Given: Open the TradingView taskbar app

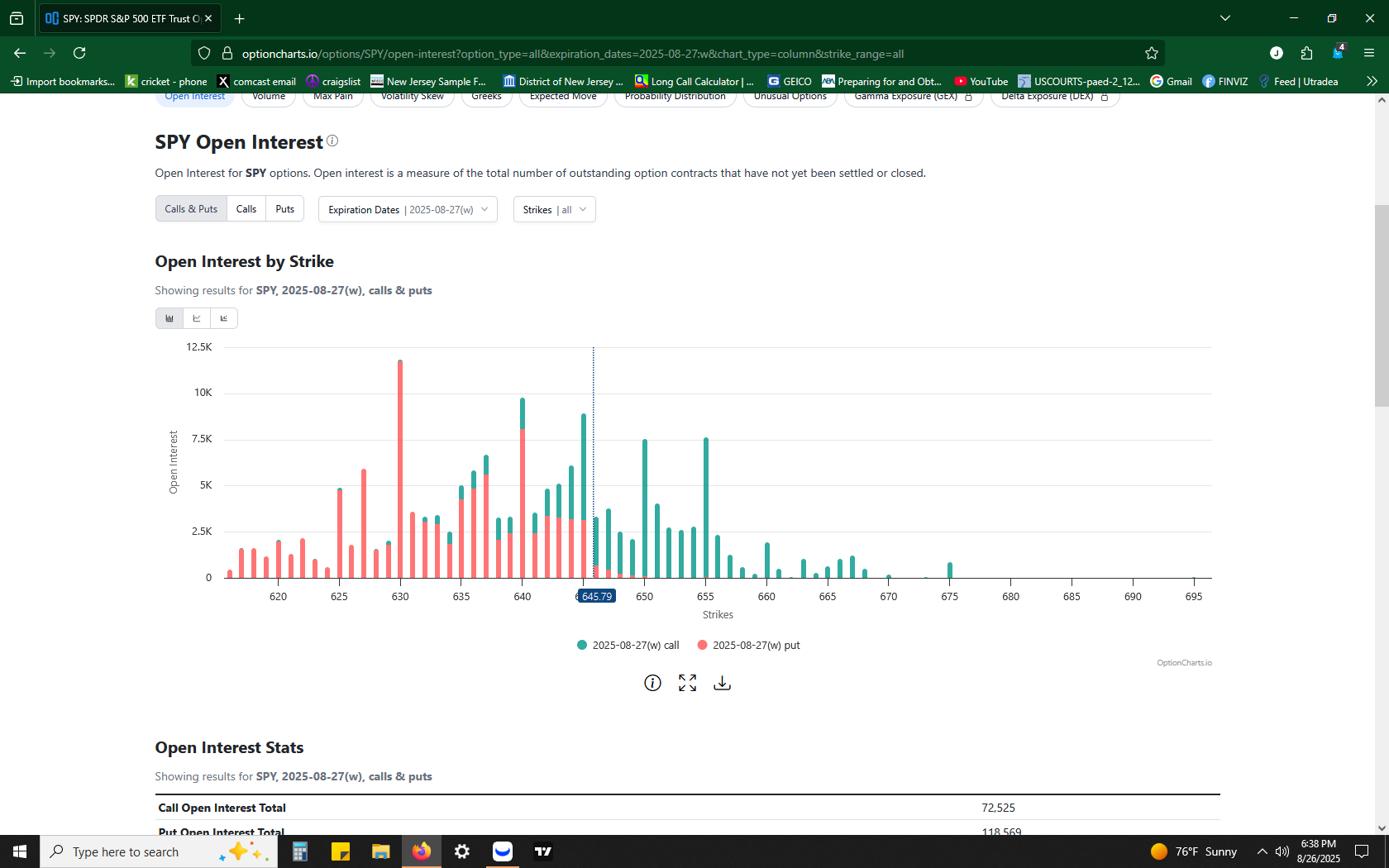Looking at the screenshot, I should pyautogui.click(x=543, y=851).
